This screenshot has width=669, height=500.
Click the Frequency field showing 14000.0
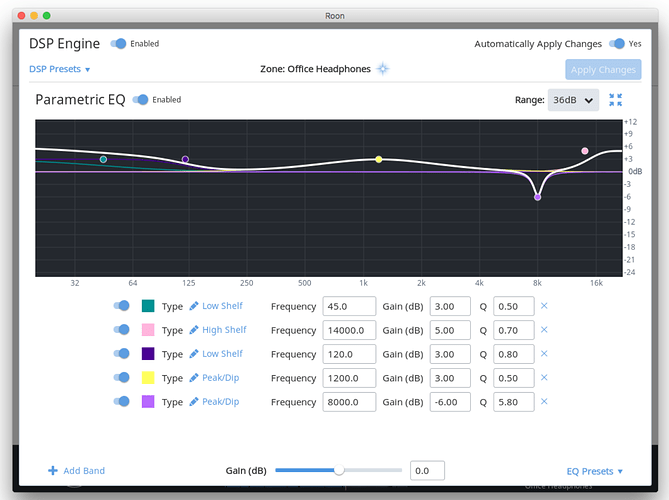pyautogui.click(x=349, y=330)
